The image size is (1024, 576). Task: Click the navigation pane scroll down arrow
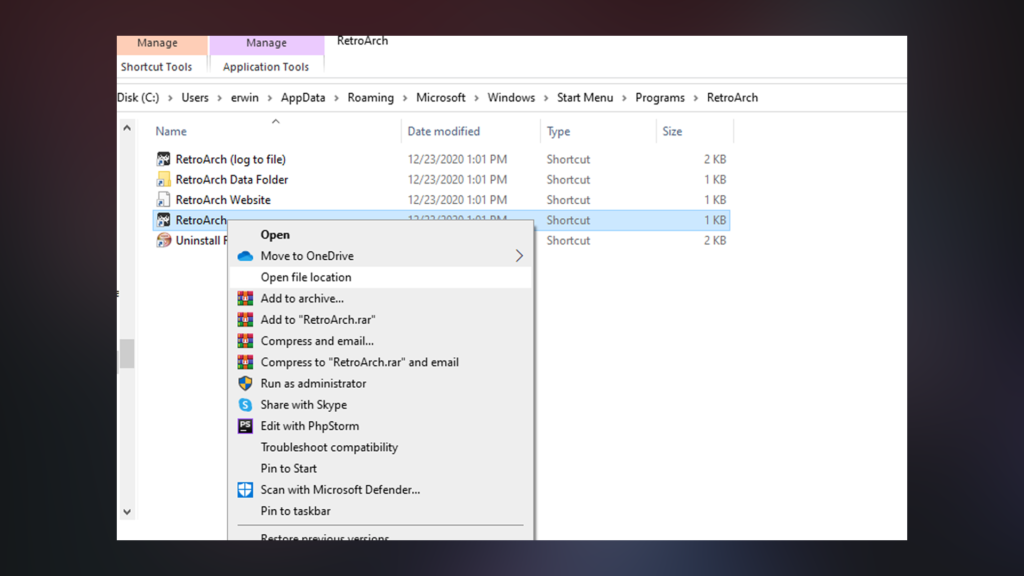tap(127, 512)
